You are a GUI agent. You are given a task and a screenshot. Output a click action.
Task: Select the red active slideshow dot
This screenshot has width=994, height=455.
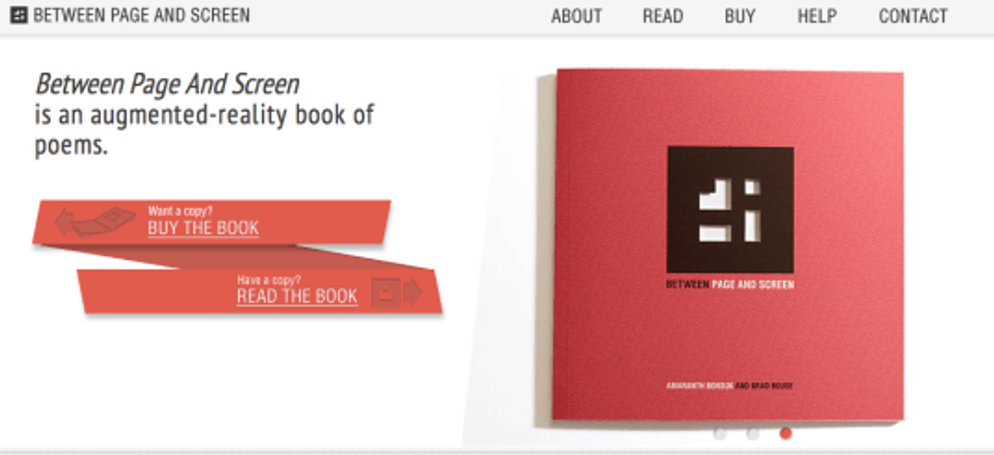click(x=785, y=434)
